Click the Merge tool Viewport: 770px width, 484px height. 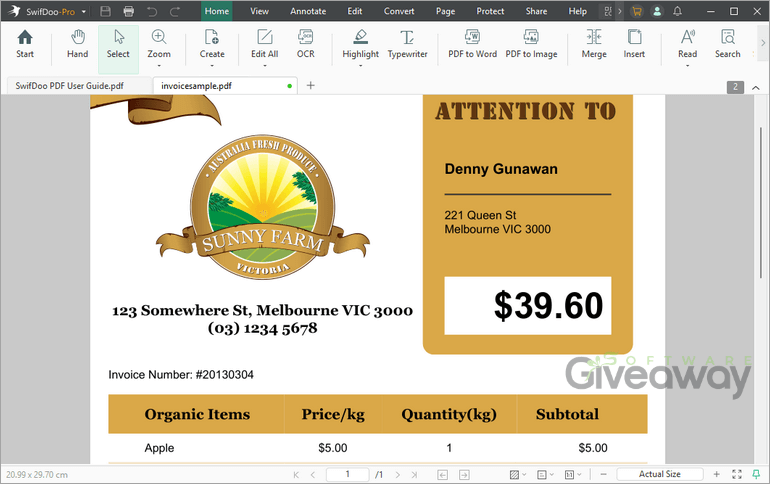click(x=594, y=44)
